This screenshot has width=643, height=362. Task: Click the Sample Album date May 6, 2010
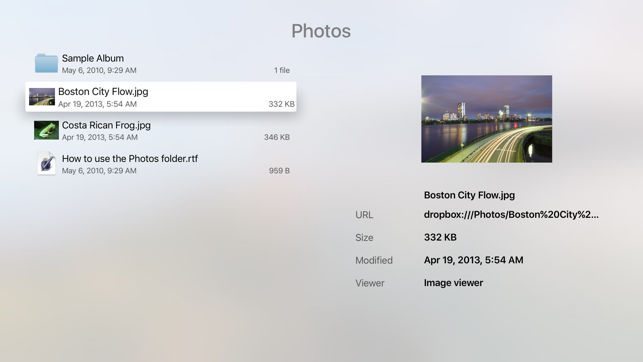tap(99, 71)
